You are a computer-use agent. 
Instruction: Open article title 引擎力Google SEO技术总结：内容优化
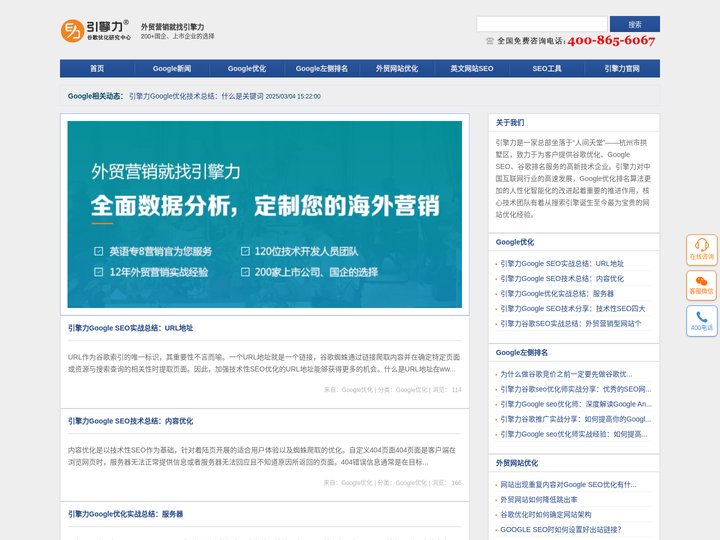[130, 421]
